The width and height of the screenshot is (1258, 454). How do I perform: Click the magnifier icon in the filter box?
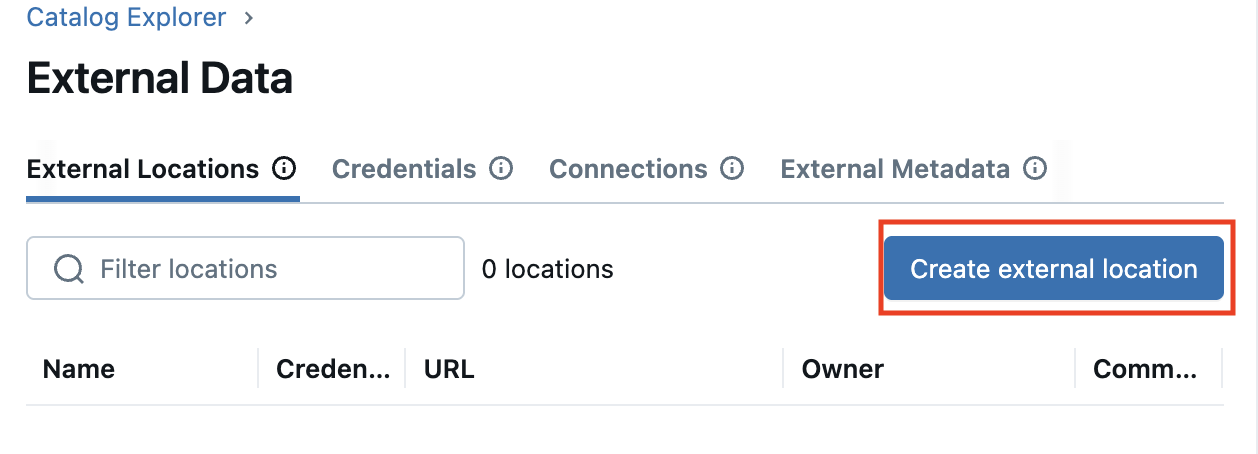[x=68, y=269]
